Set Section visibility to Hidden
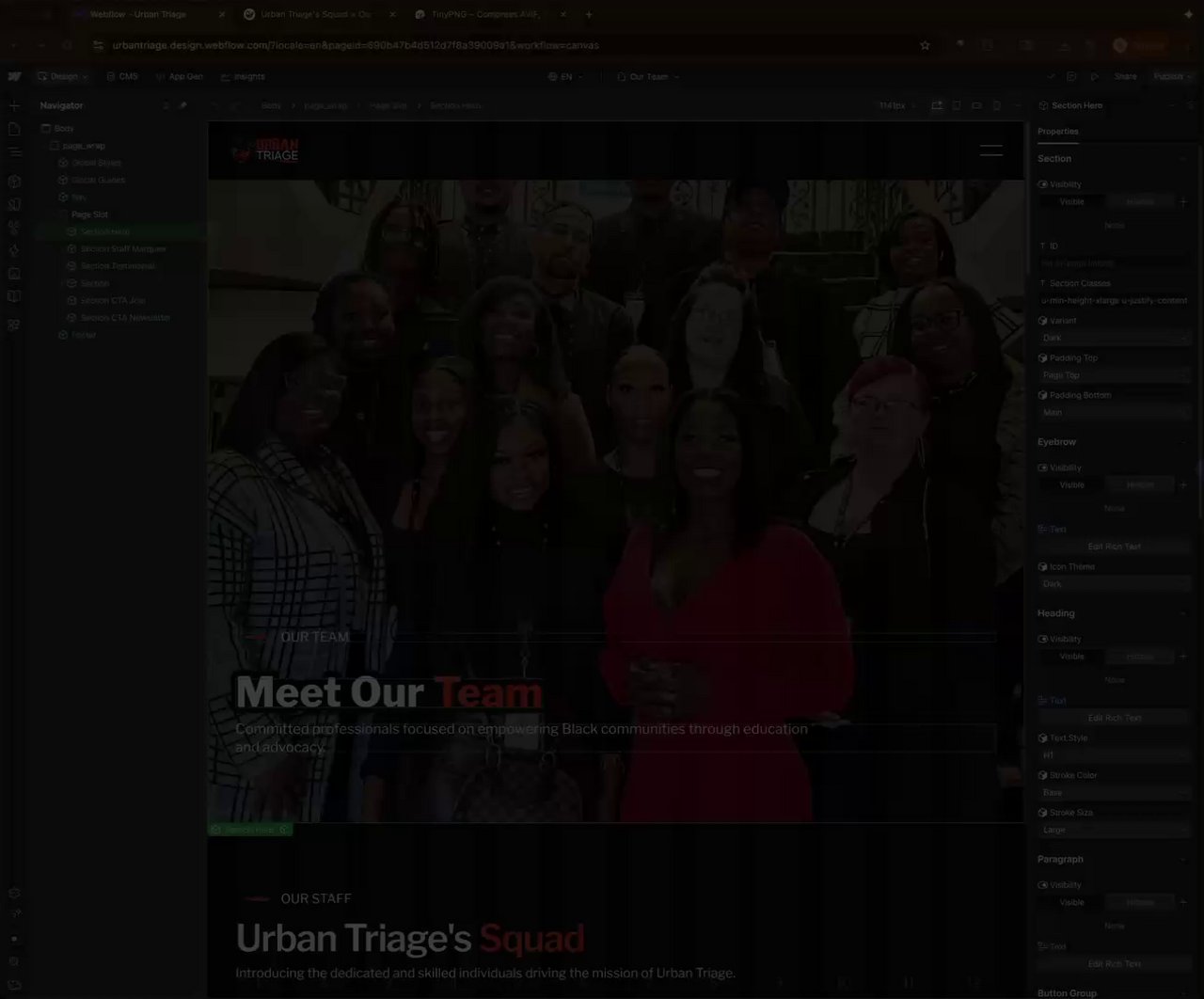 [x=1139, y=201]
